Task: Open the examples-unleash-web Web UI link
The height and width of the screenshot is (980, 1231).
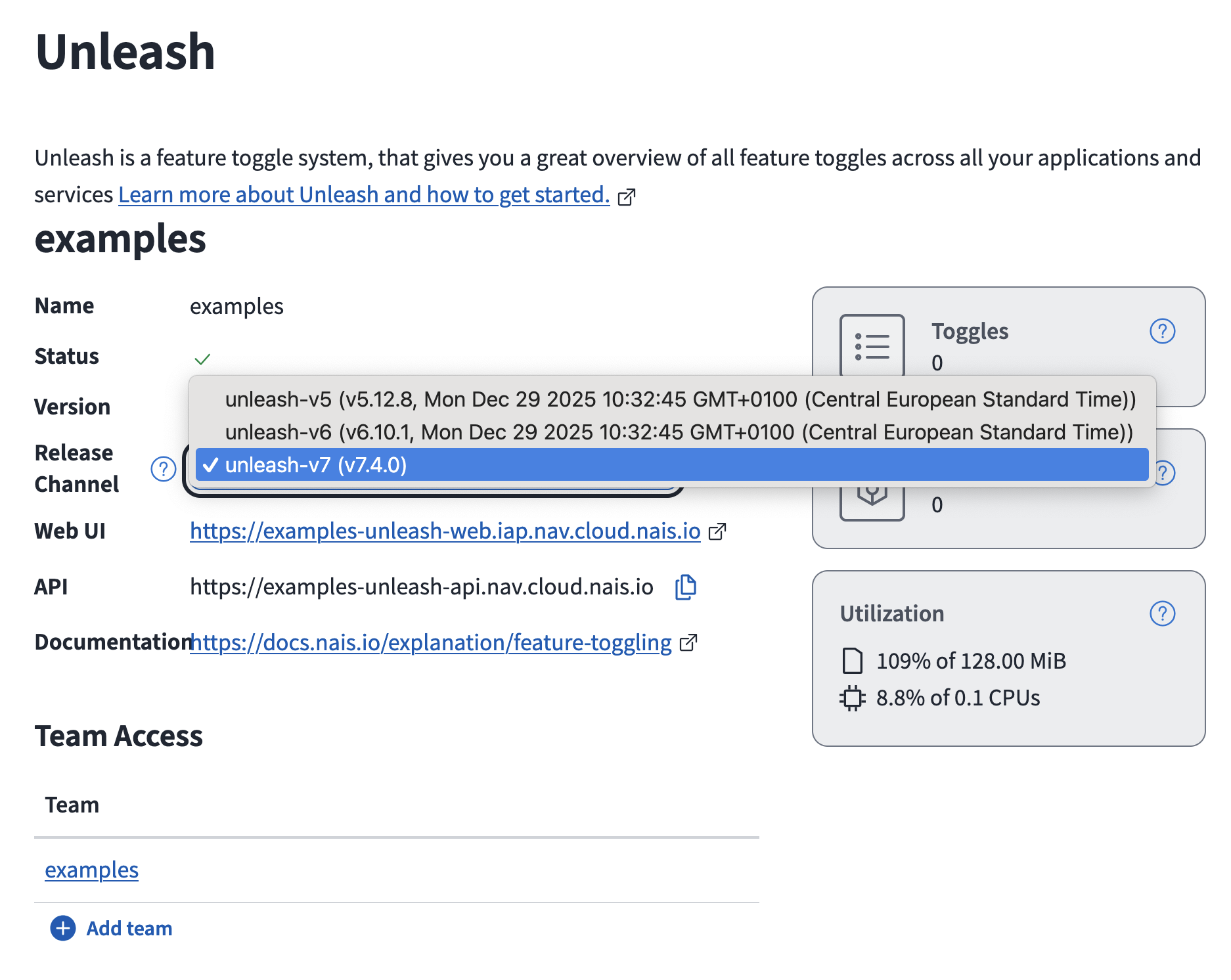Action: click(444, 531)
